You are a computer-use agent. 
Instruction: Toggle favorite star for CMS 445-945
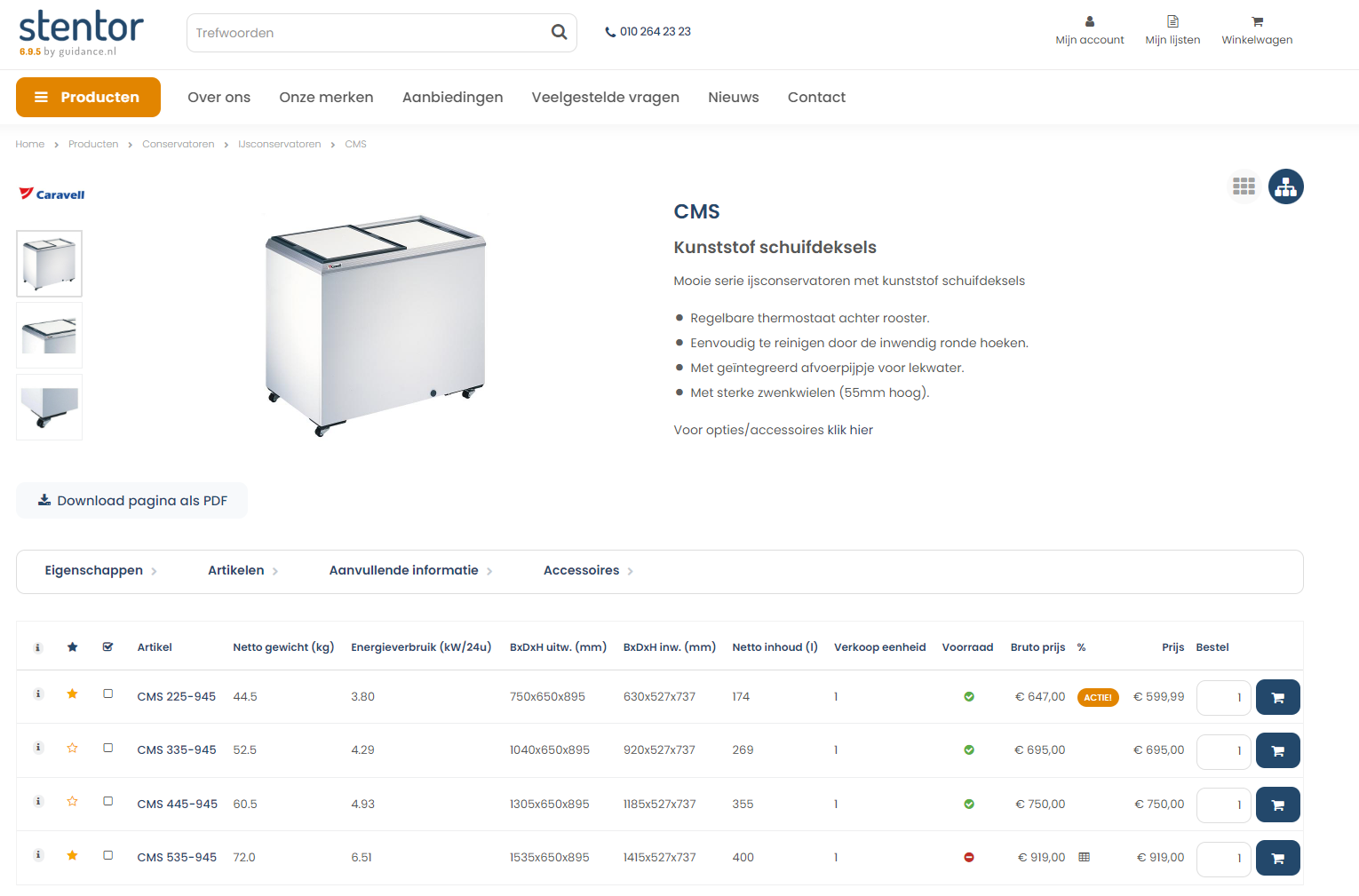pyautogui.click(x=73, y=801)
